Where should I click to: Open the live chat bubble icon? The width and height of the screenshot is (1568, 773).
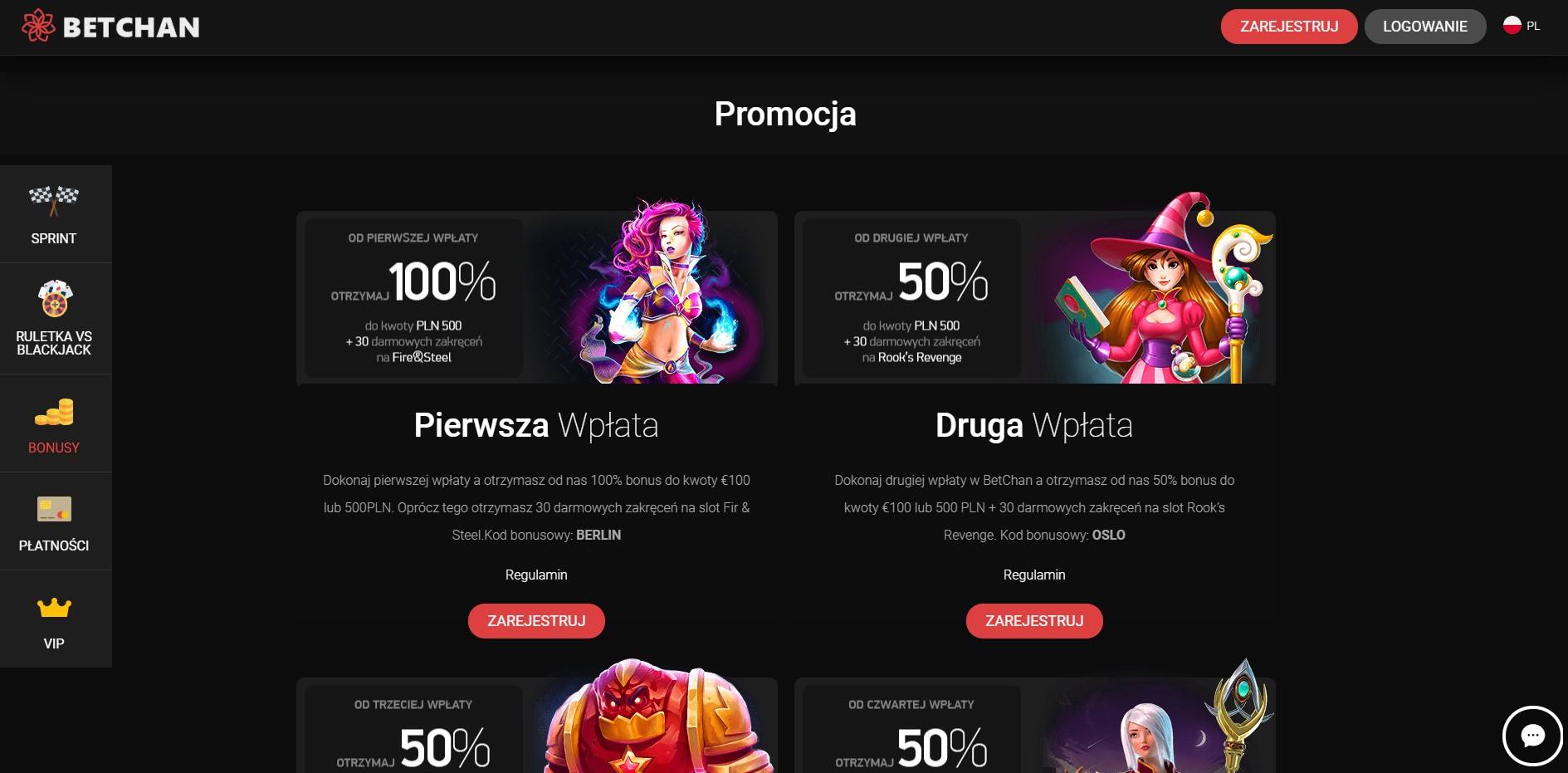(1532, 736)
